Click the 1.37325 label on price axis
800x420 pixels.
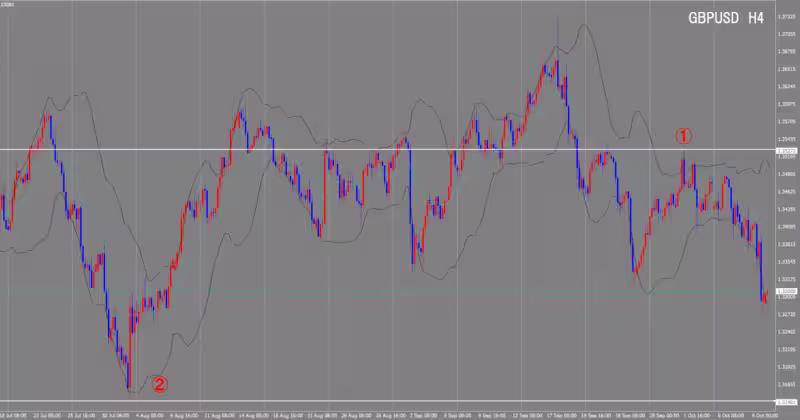click(x=785, y=15)
